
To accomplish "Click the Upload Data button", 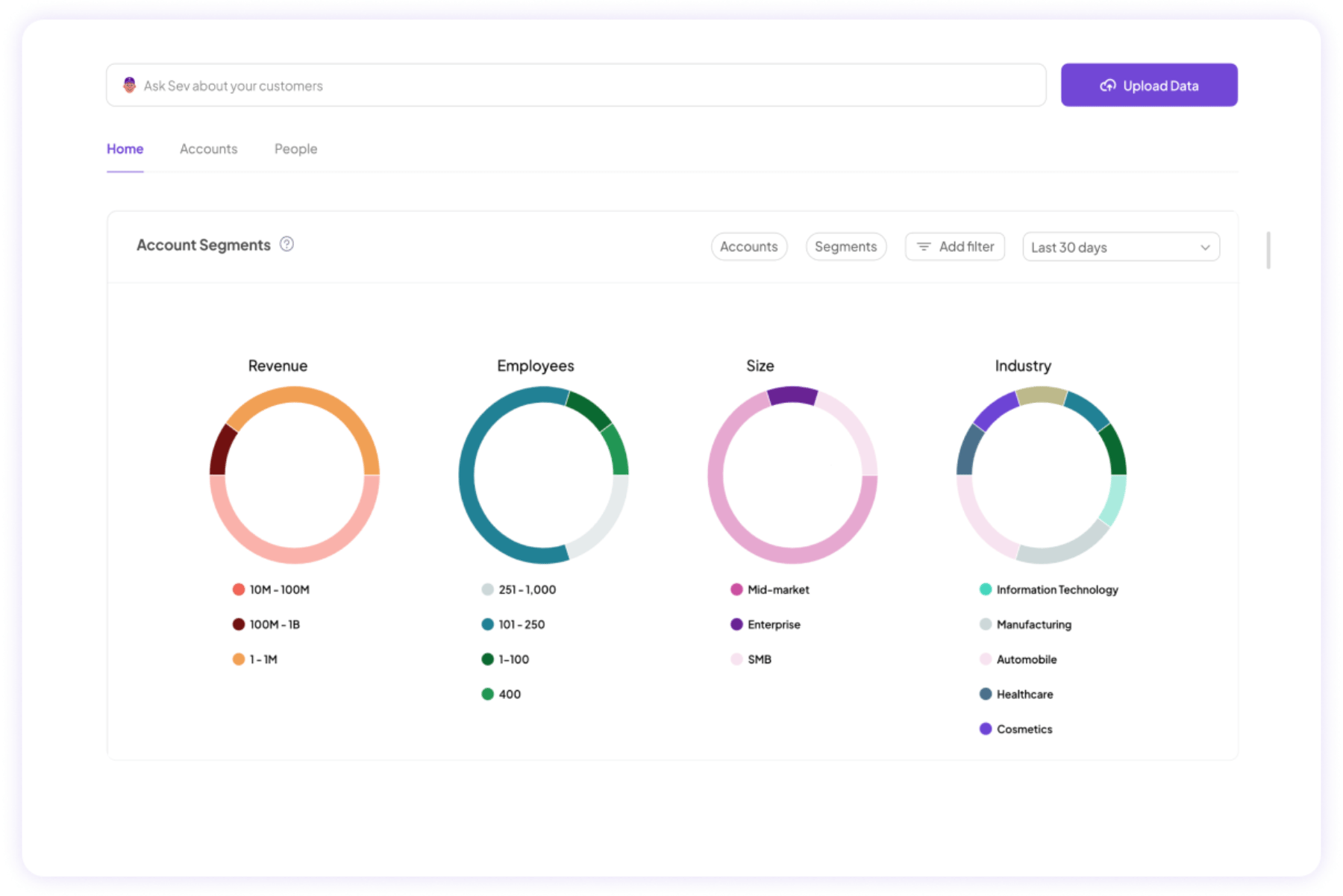I will [x=1149, y=86].
